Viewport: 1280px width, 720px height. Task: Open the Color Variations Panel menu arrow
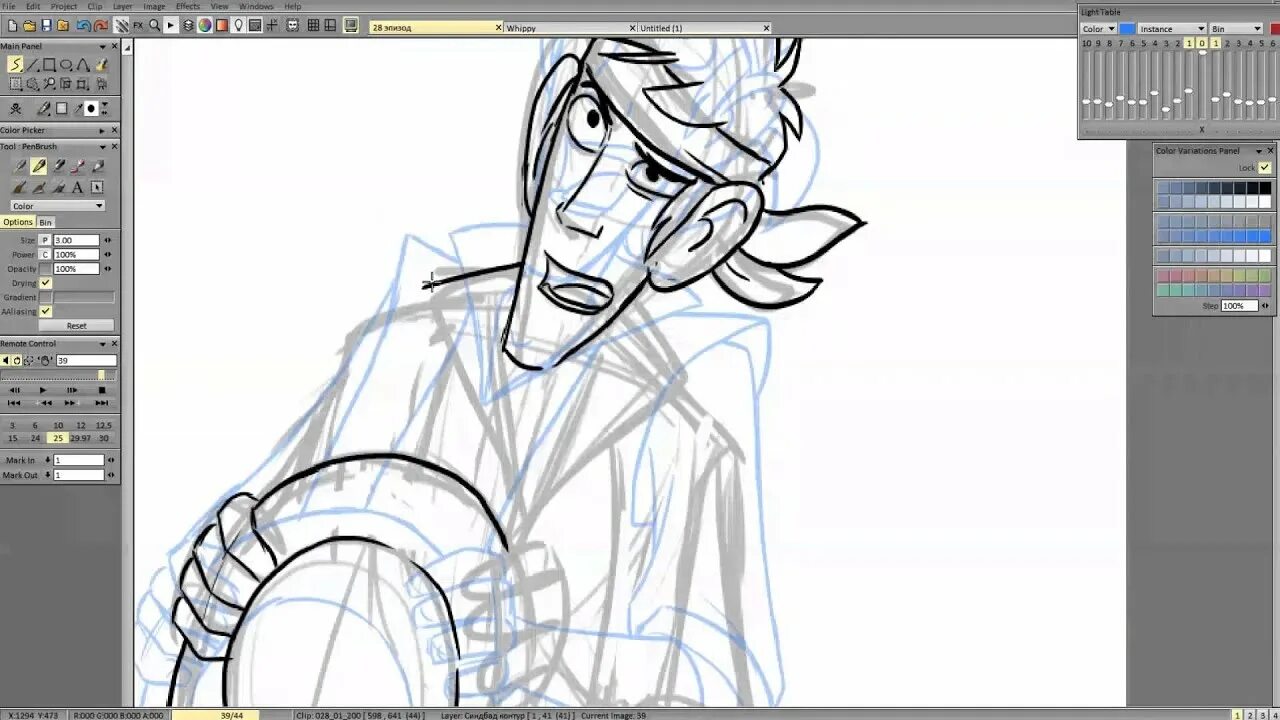click(1258, 151)
